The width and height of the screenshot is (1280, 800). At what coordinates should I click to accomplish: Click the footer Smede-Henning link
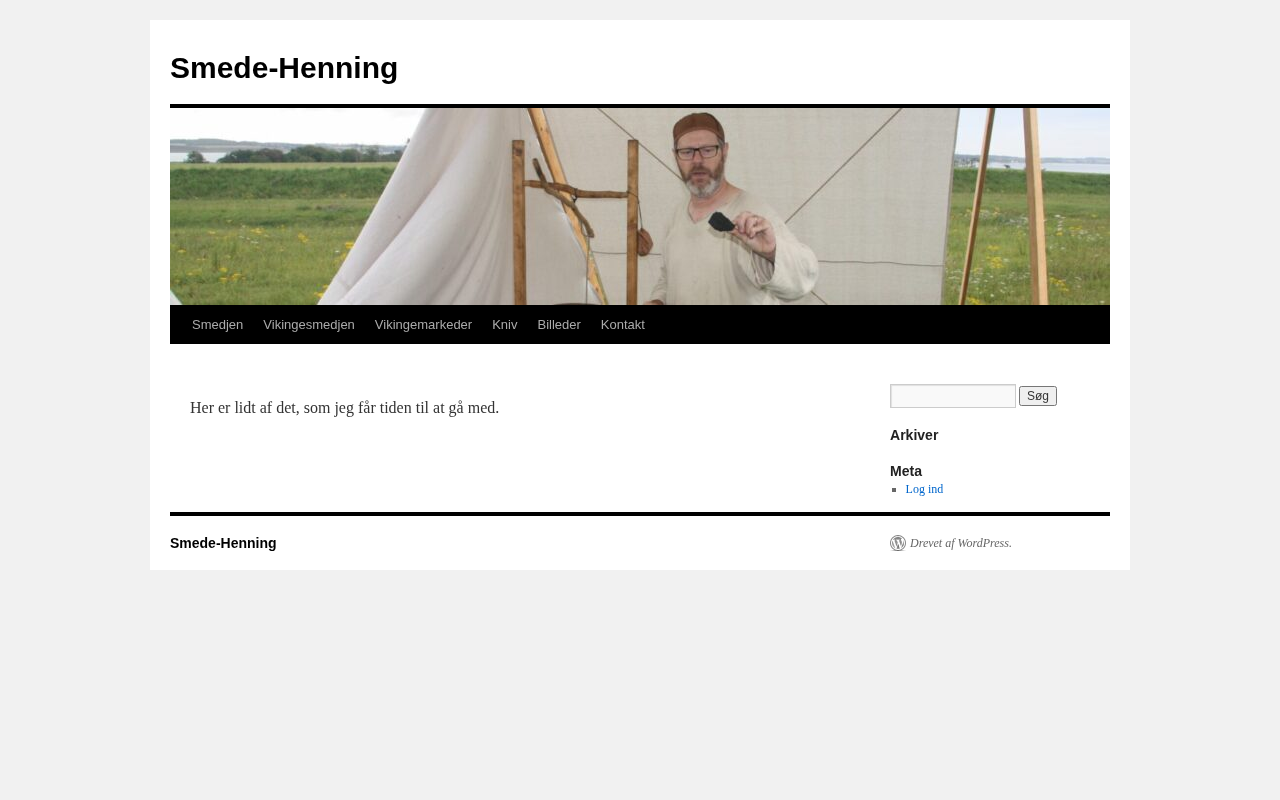[223, 543]
